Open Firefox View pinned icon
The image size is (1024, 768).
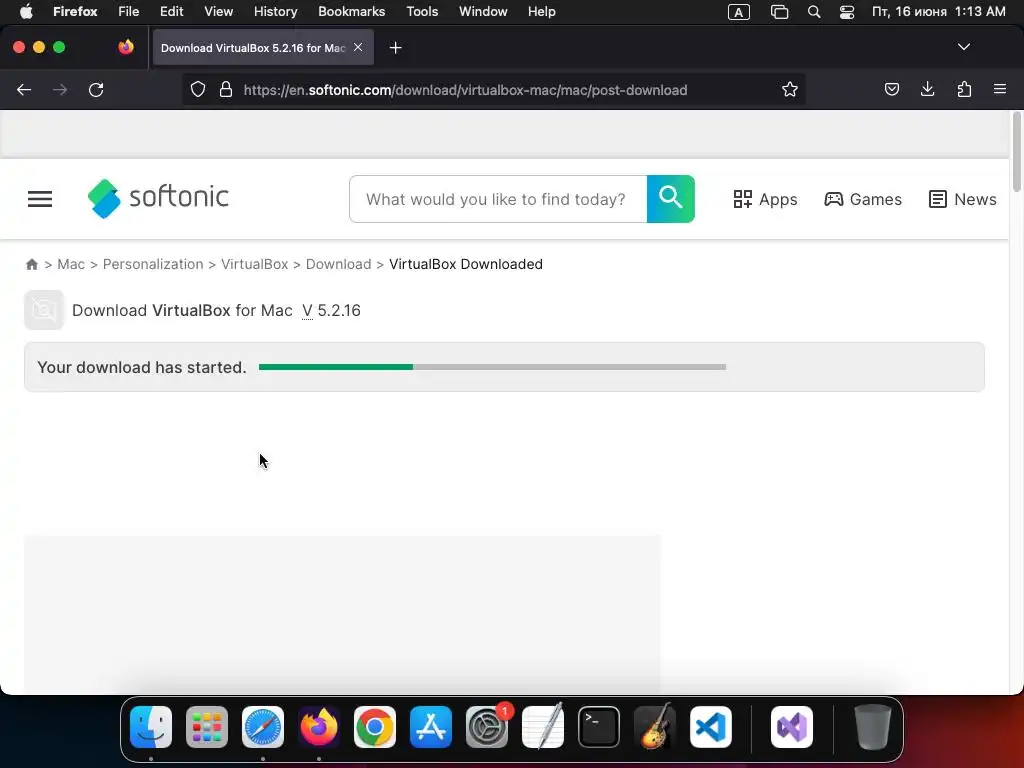coord(126,47)
